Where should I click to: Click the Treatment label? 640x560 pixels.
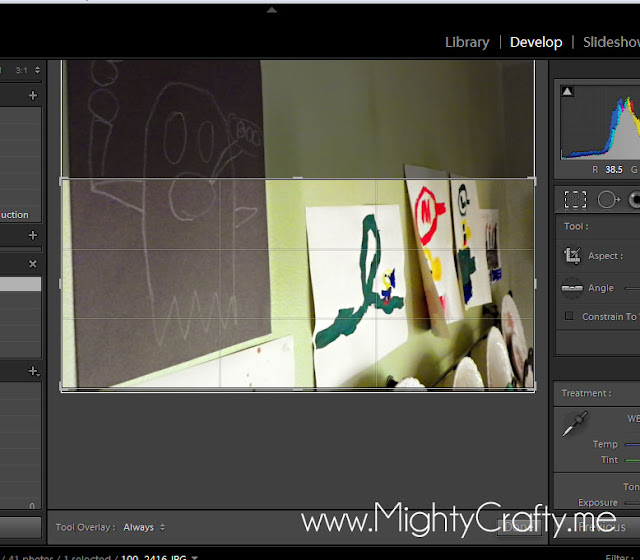586,393
